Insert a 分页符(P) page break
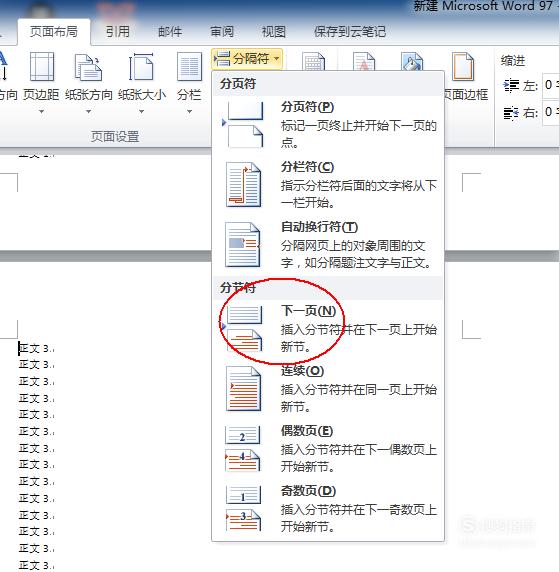 pyautogui.click(x=328, y=124)
